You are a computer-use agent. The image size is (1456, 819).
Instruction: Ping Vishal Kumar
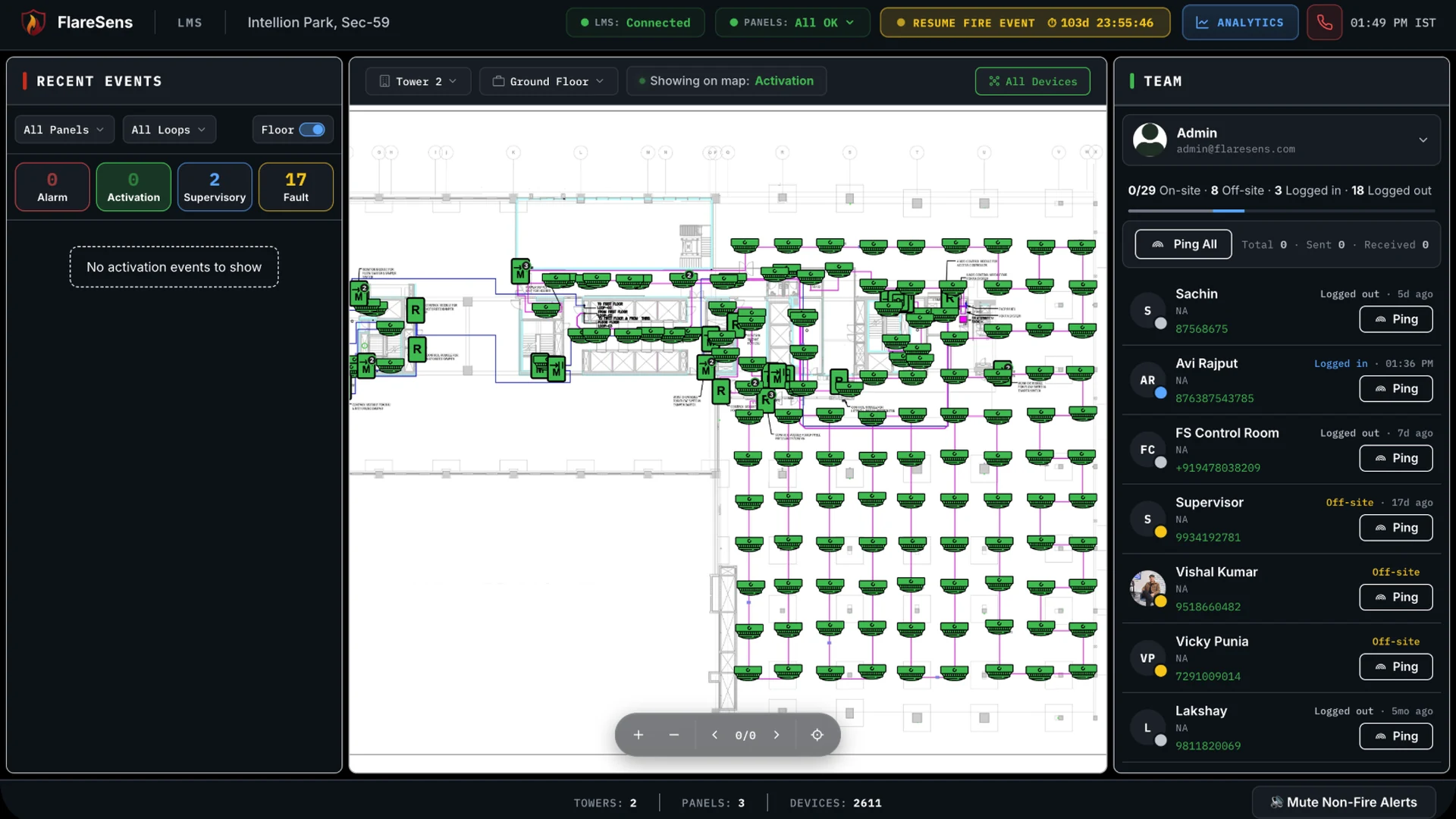[1395, 597]
